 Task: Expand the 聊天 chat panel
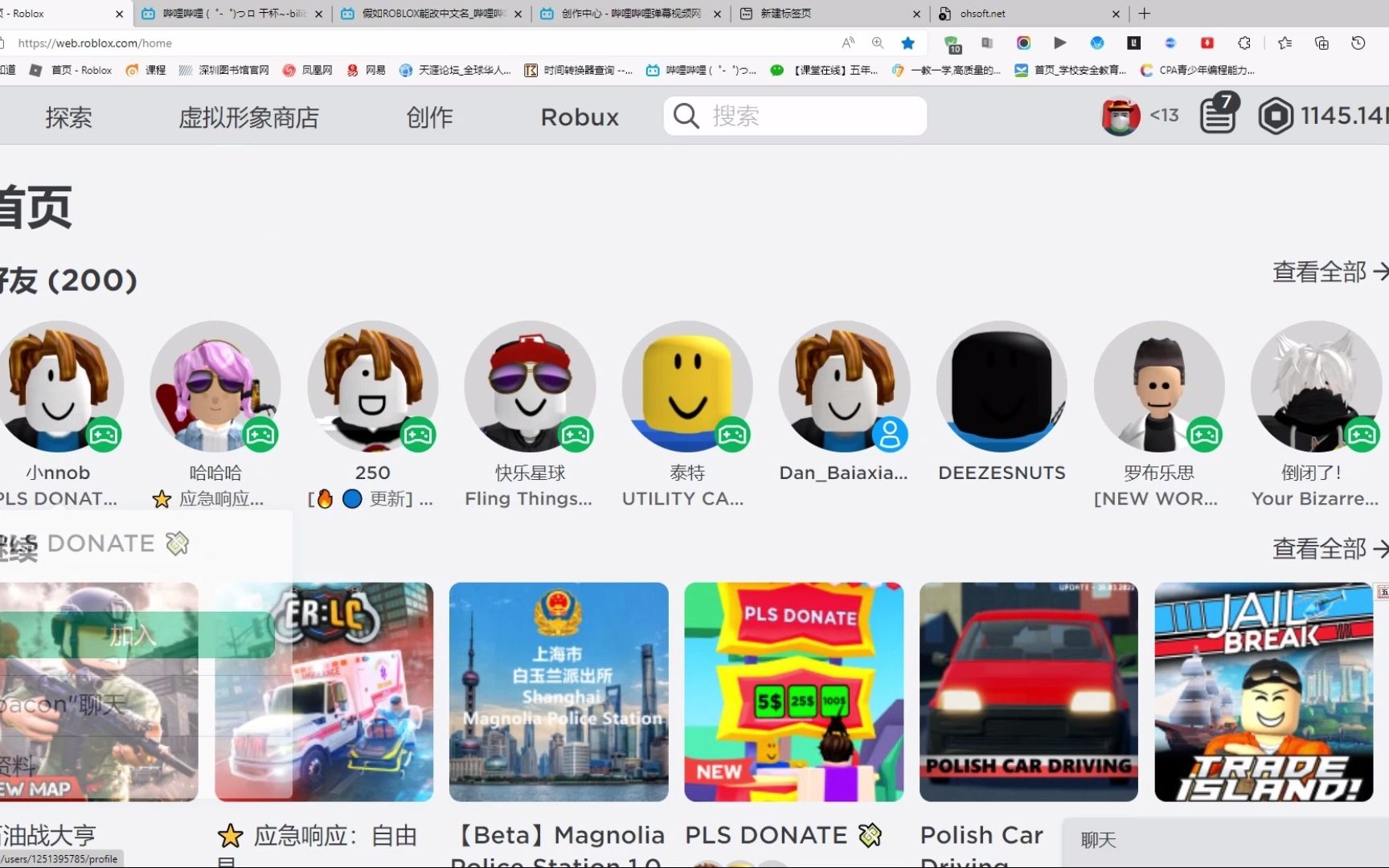[1100, 840]
